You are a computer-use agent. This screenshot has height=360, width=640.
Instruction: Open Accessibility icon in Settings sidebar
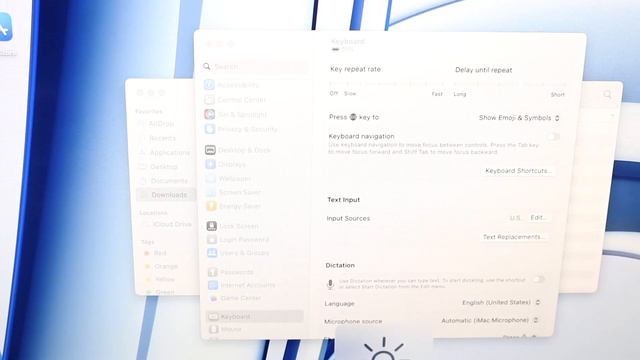coord(209,84)
